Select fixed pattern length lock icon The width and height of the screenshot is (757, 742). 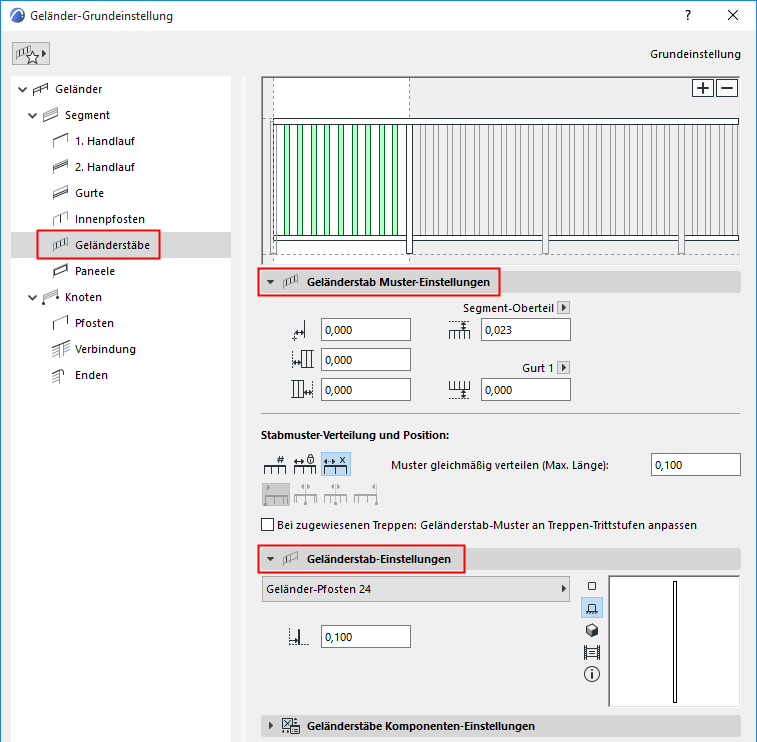(x=305, y=464)
